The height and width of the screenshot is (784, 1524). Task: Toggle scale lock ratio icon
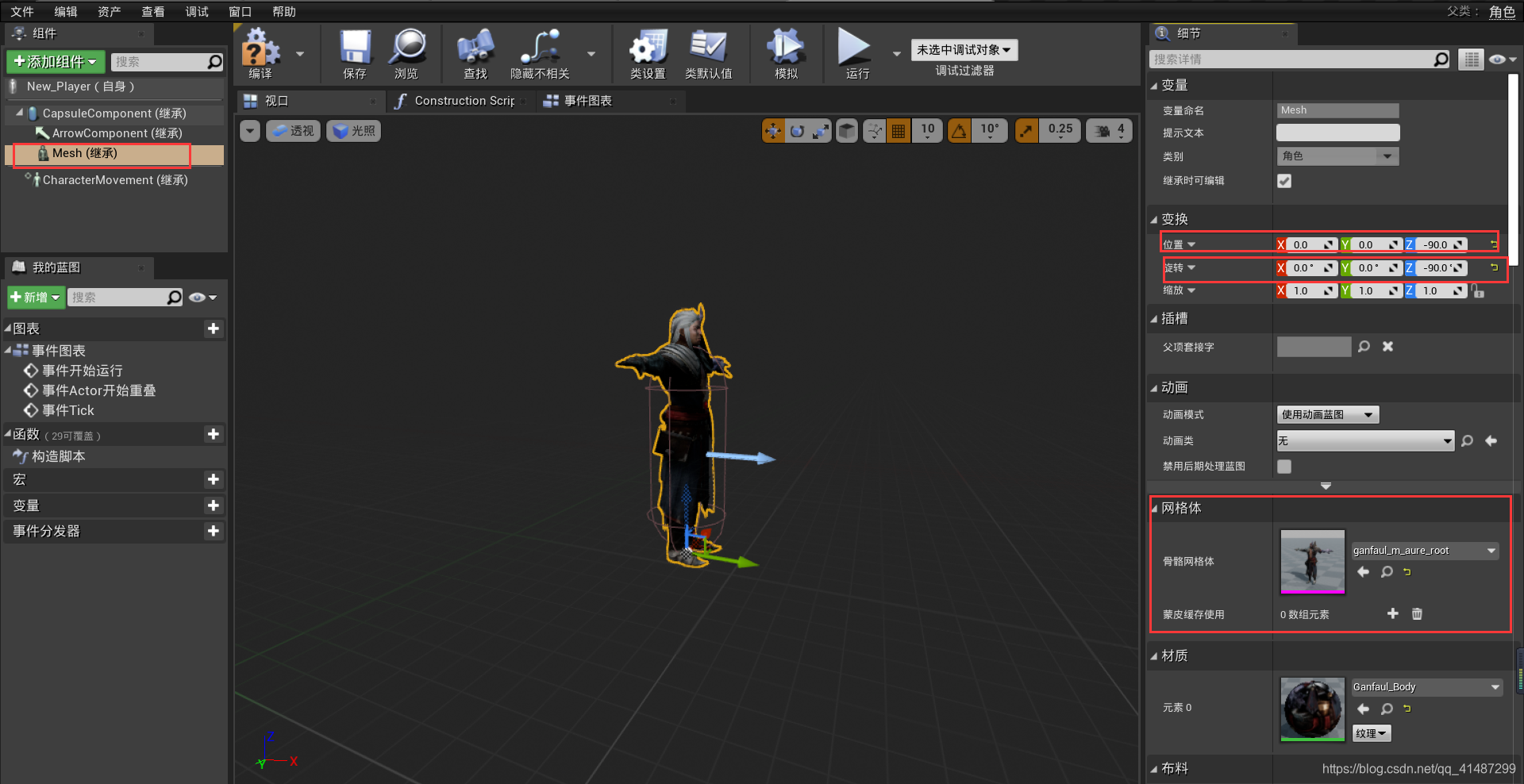click(1477, 291)
